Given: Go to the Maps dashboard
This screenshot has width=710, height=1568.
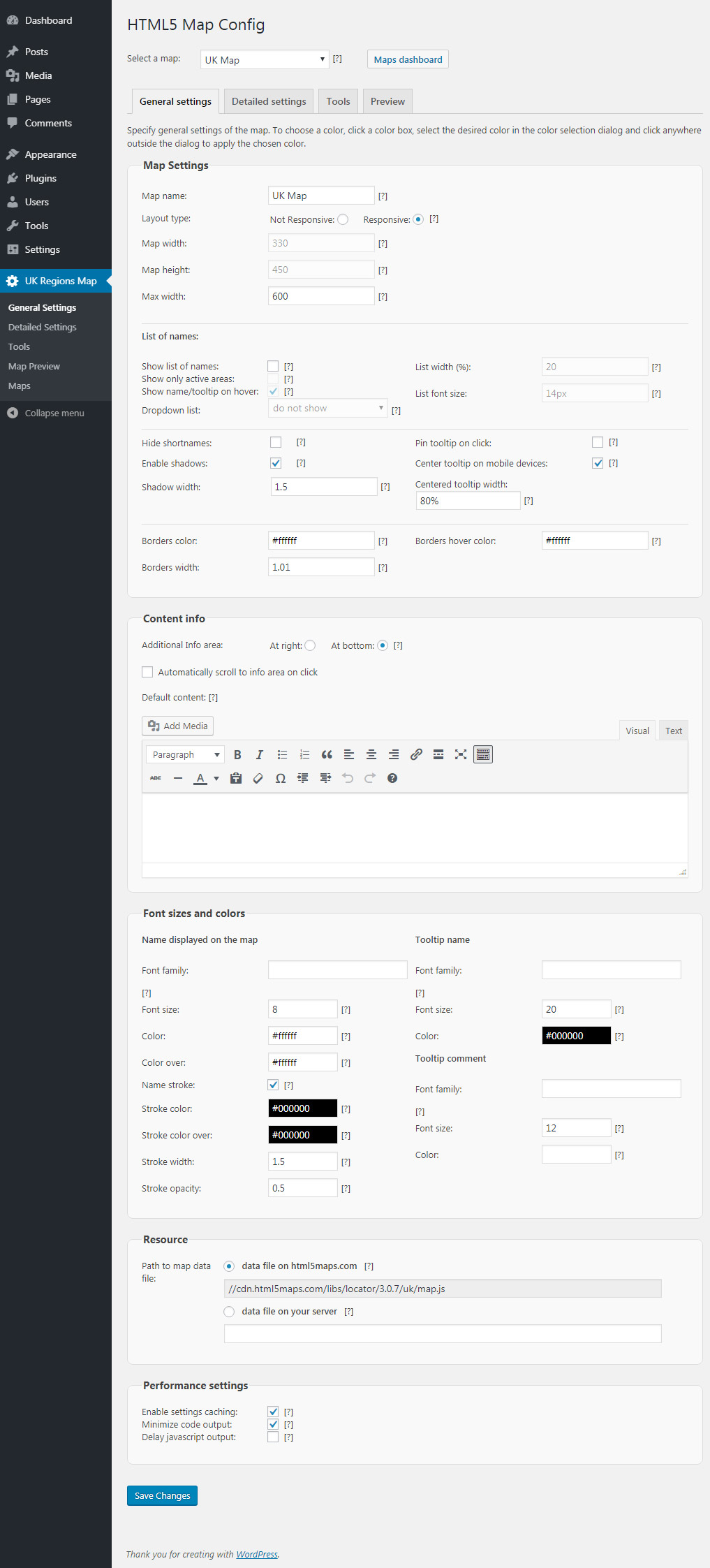Looking at the screenshot, I should click(408, 59).
